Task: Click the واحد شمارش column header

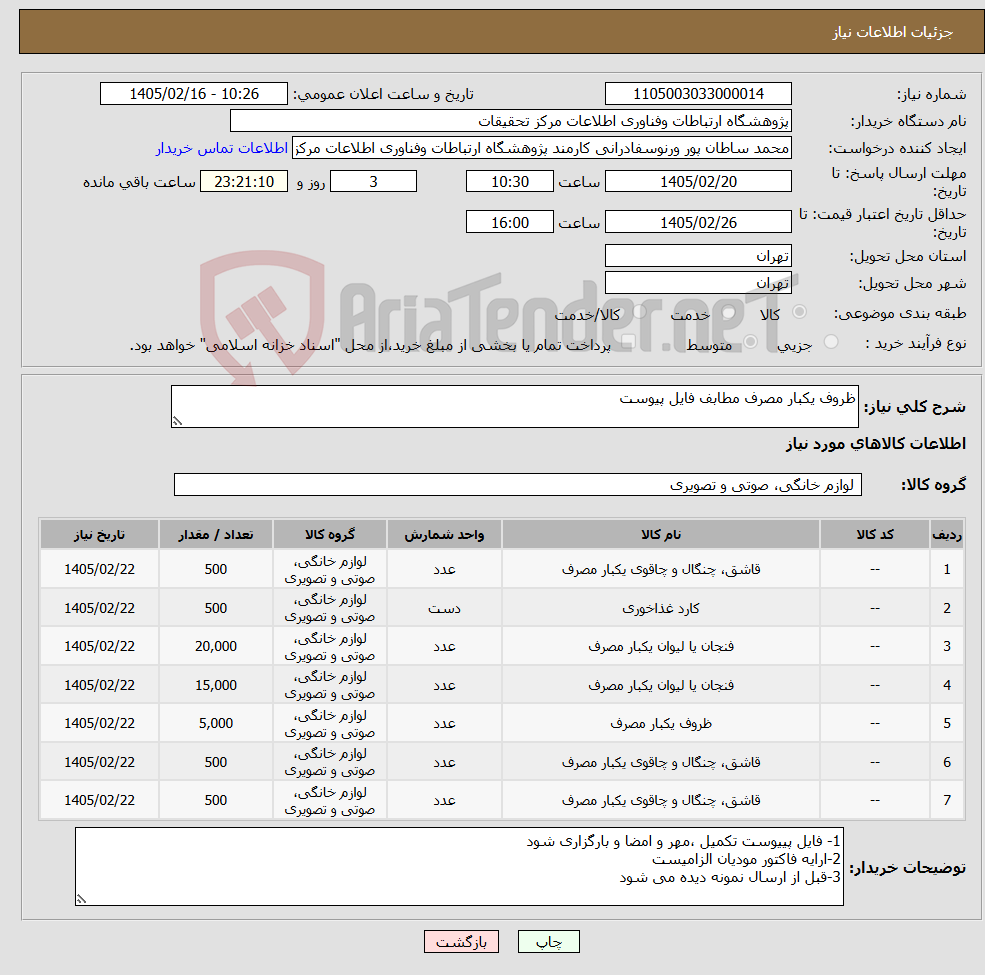Action: point(444,534)
